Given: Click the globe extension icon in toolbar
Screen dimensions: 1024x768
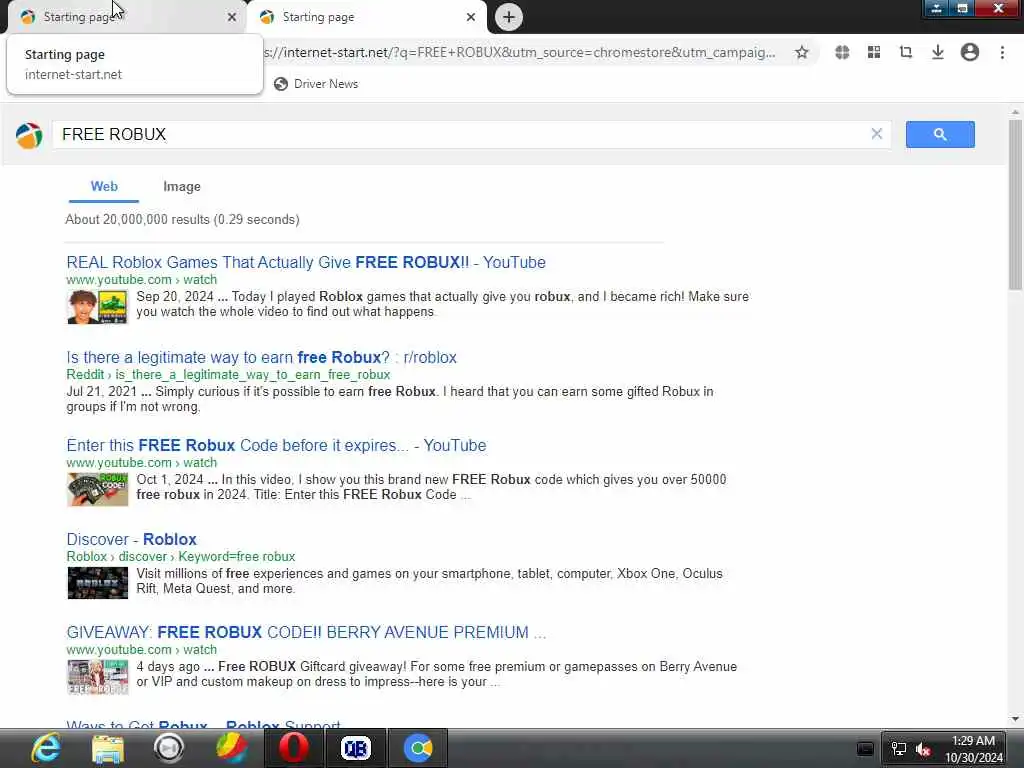Looking at the screenshot, I should (842, 52).
